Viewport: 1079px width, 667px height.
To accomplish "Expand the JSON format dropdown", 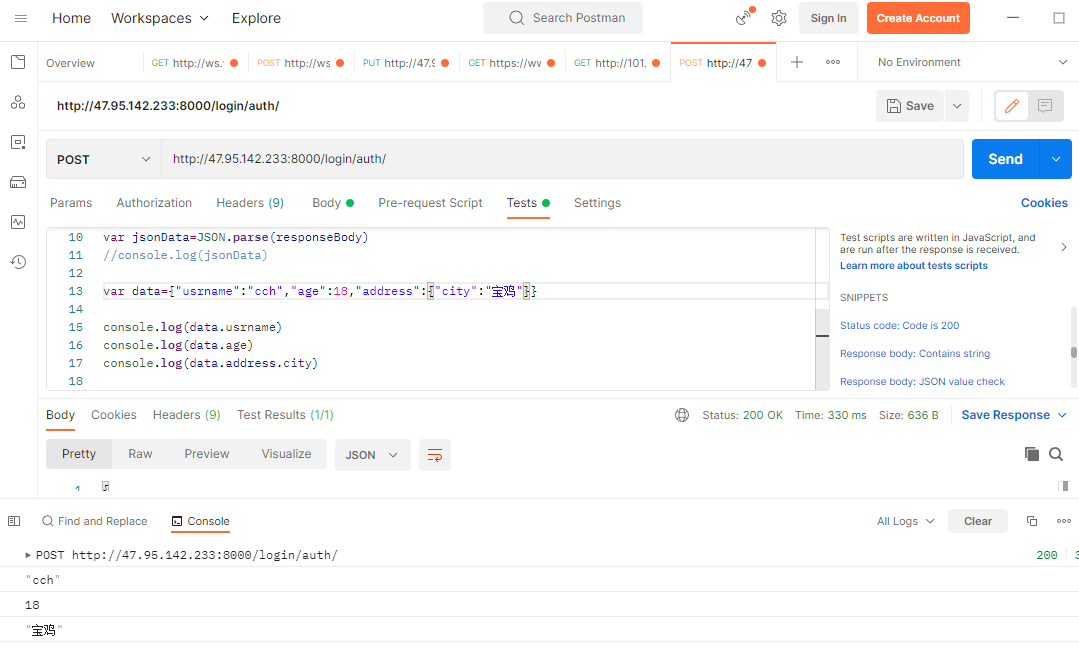I will point(371,455).
